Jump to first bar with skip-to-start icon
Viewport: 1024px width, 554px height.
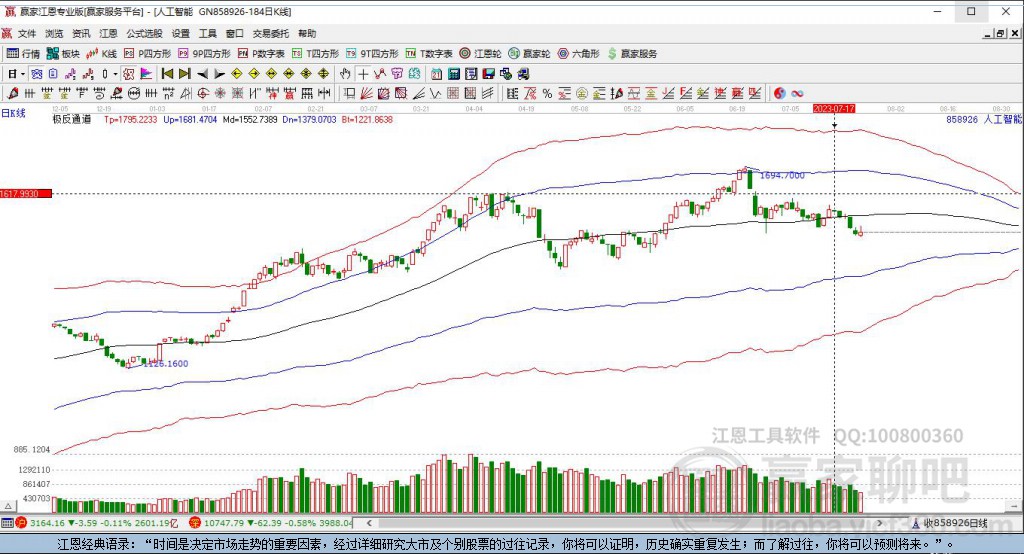[167, 74]
